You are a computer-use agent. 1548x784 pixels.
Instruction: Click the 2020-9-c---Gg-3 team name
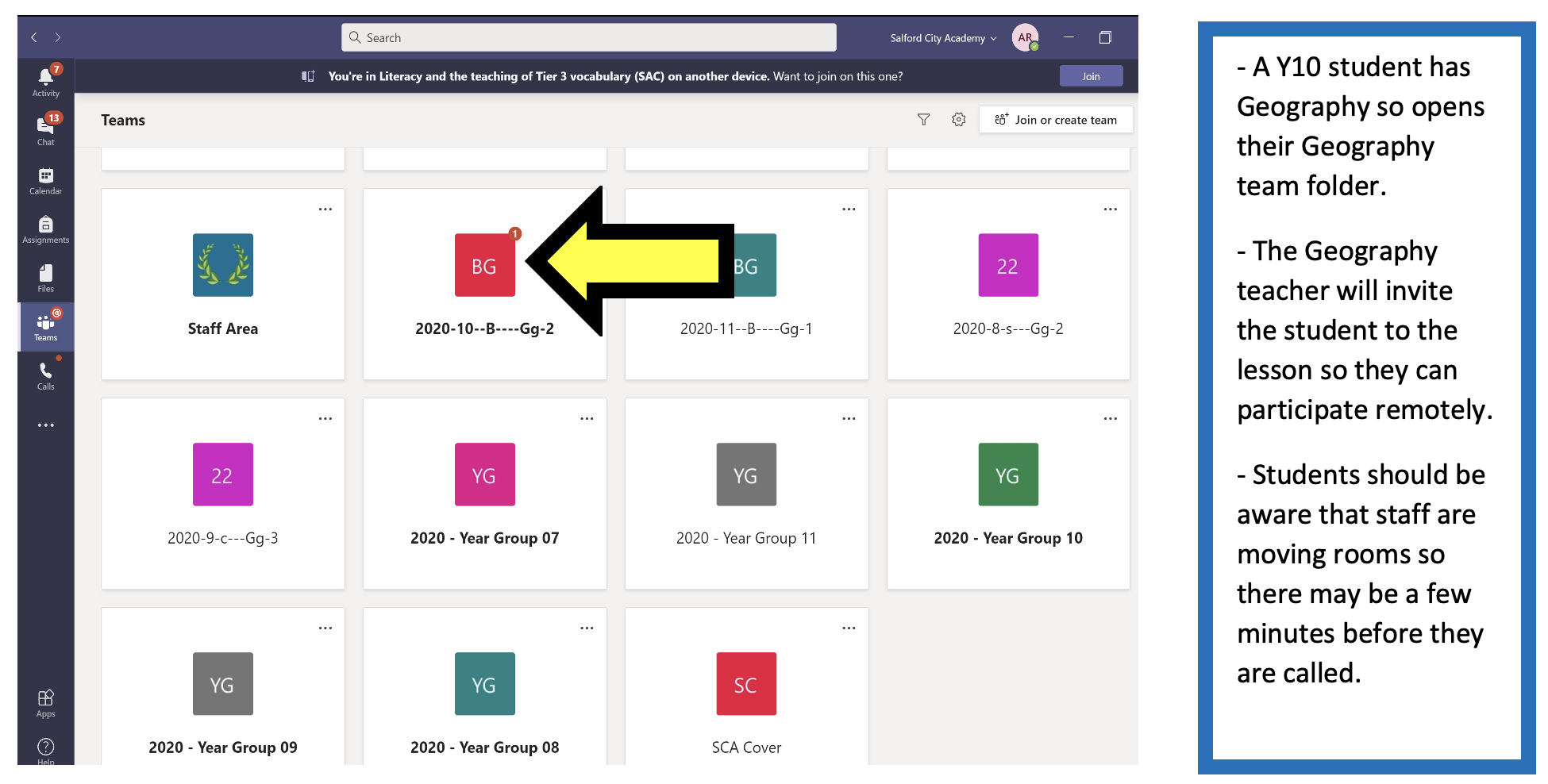[x=223, y=538]
